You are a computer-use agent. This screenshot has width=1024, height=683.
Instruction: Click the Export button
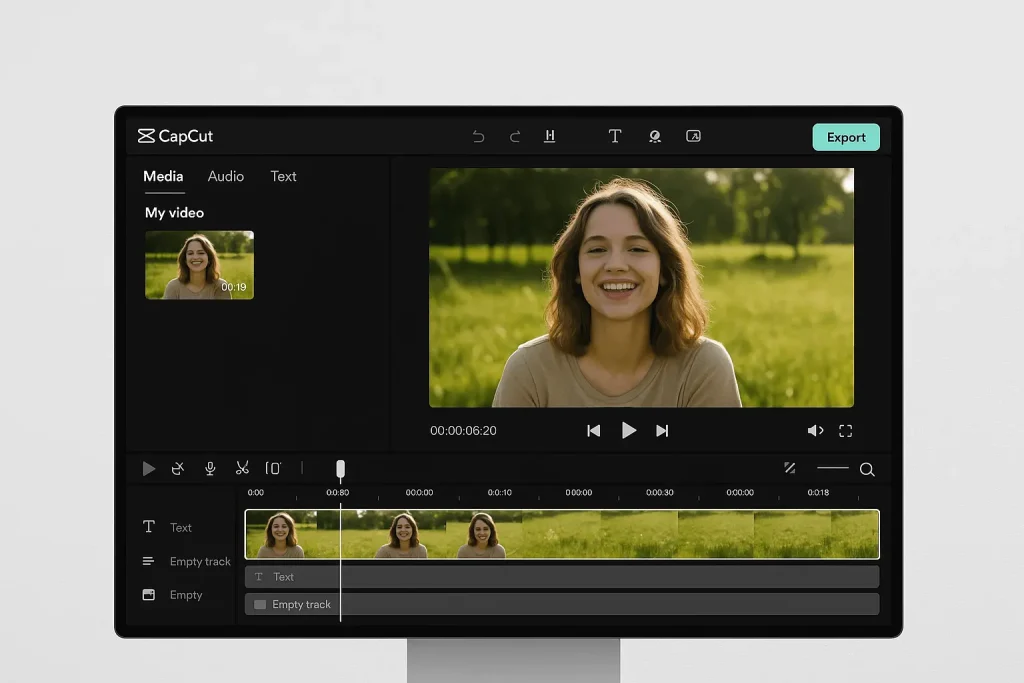846,137
